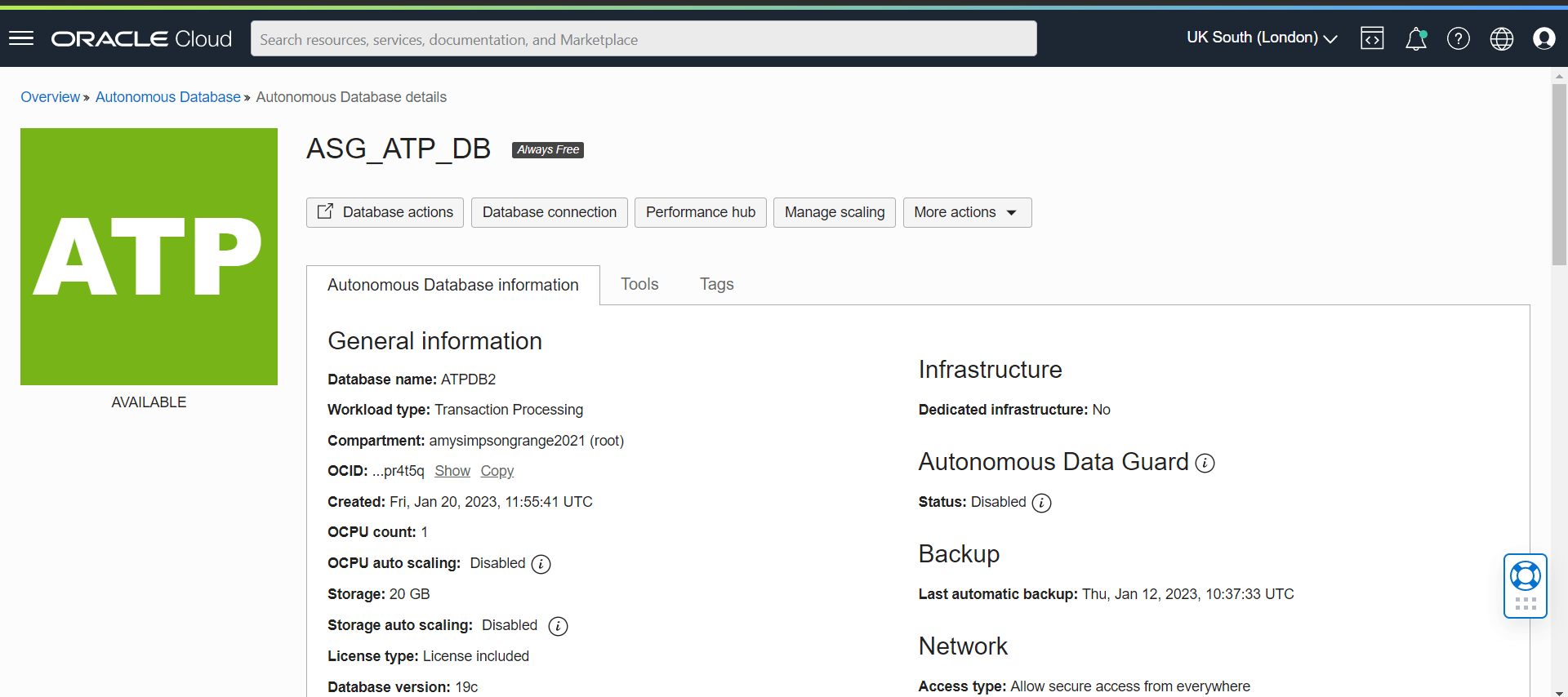Click the Infrastructure heading
1568x697 pixels.
991,370
